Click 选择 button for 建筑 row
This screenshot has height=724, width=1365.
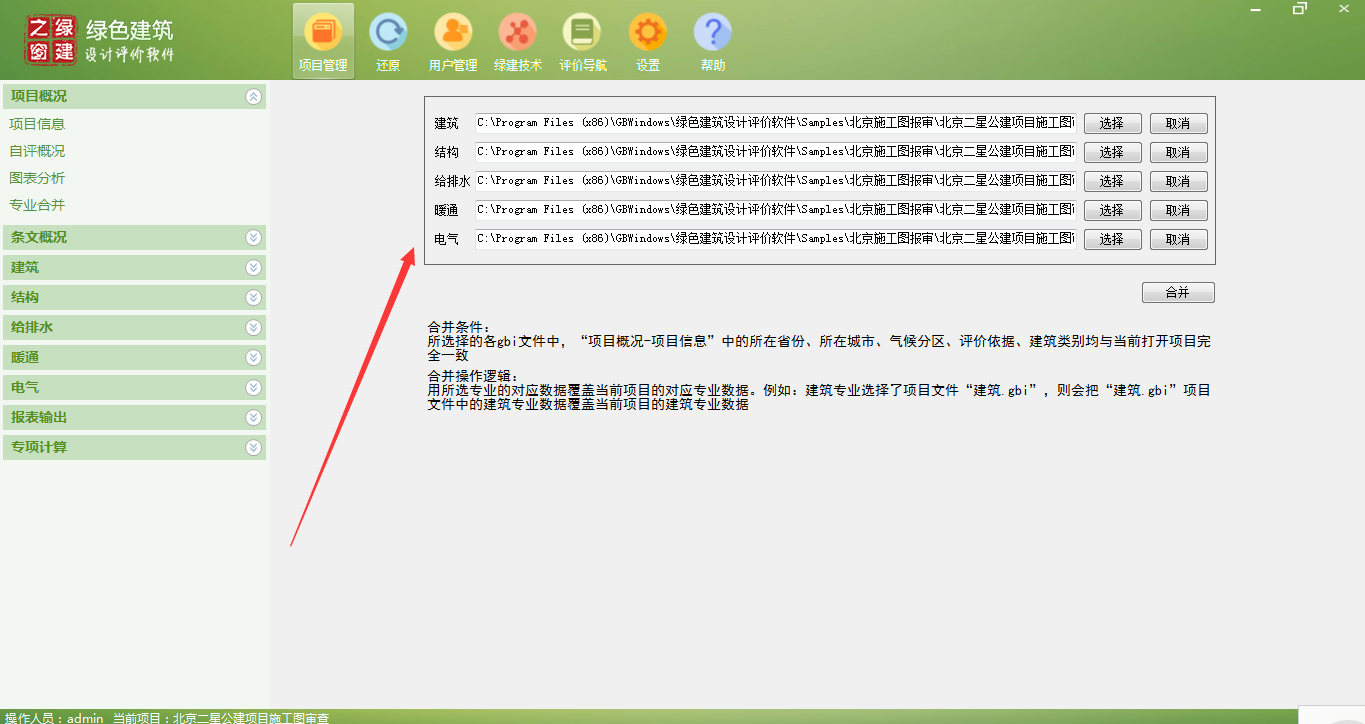pos(1112,124)
